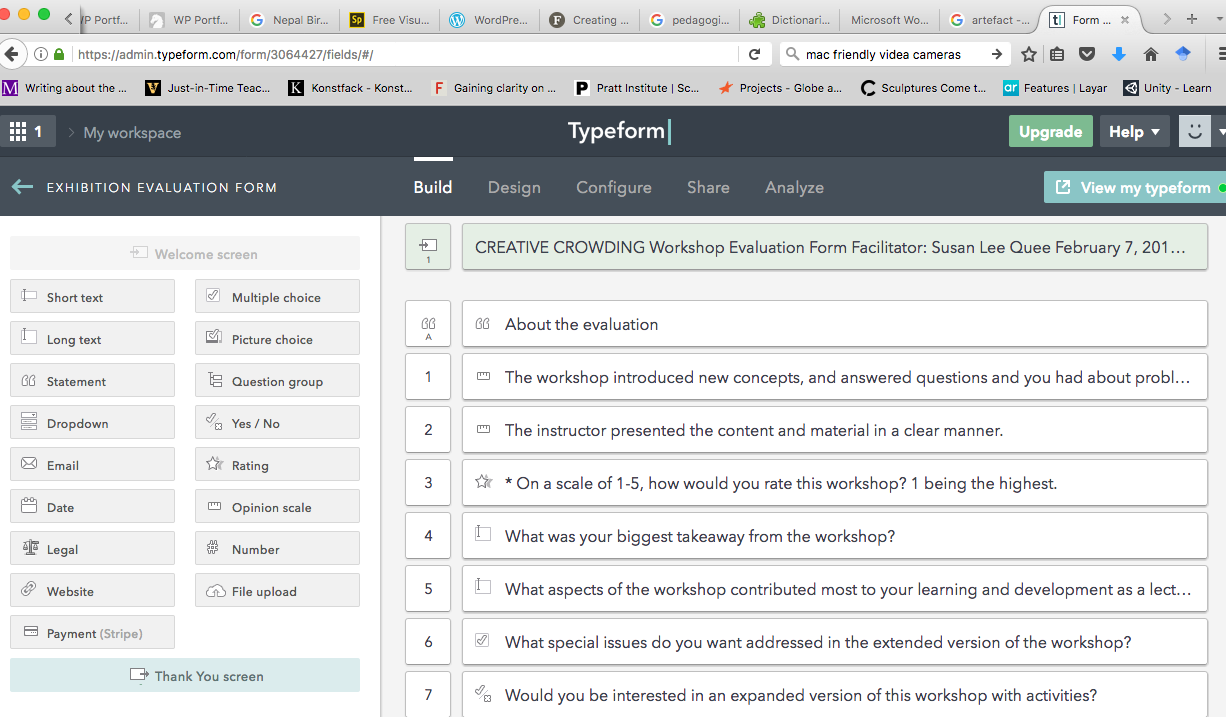Viewport: 1226px width, 717px height.
Task: Click the quote icon block labeled A
Action: pyautogui.click(x=428, y=324)
